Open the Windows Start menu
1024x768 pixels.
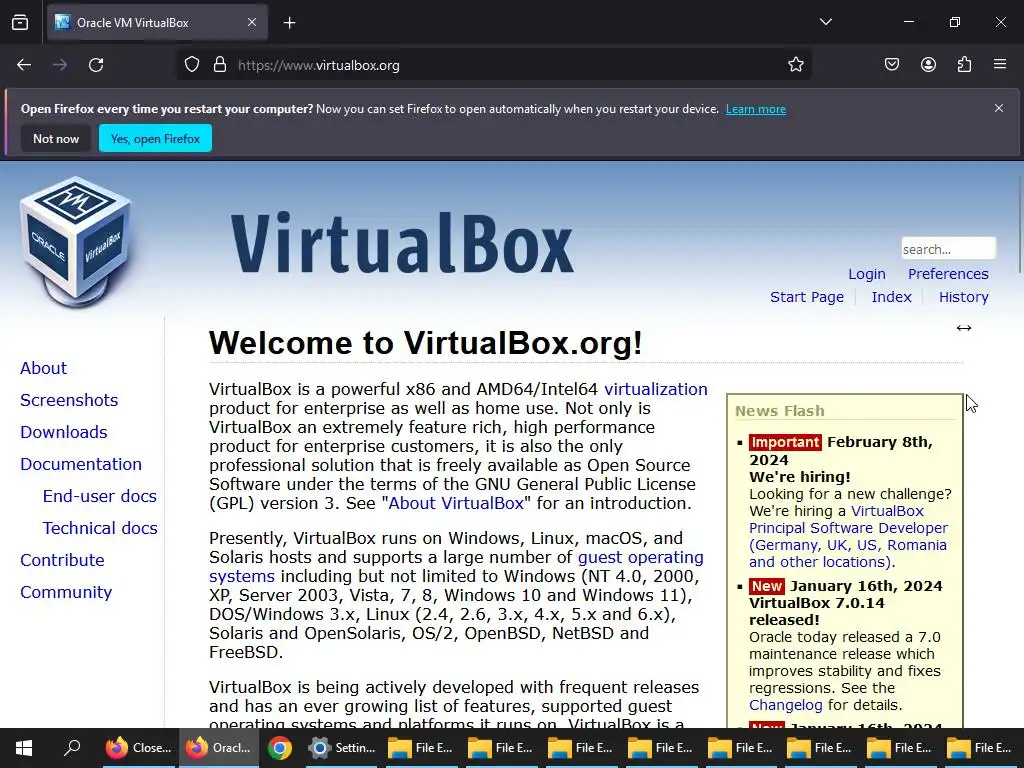[24, 748]
